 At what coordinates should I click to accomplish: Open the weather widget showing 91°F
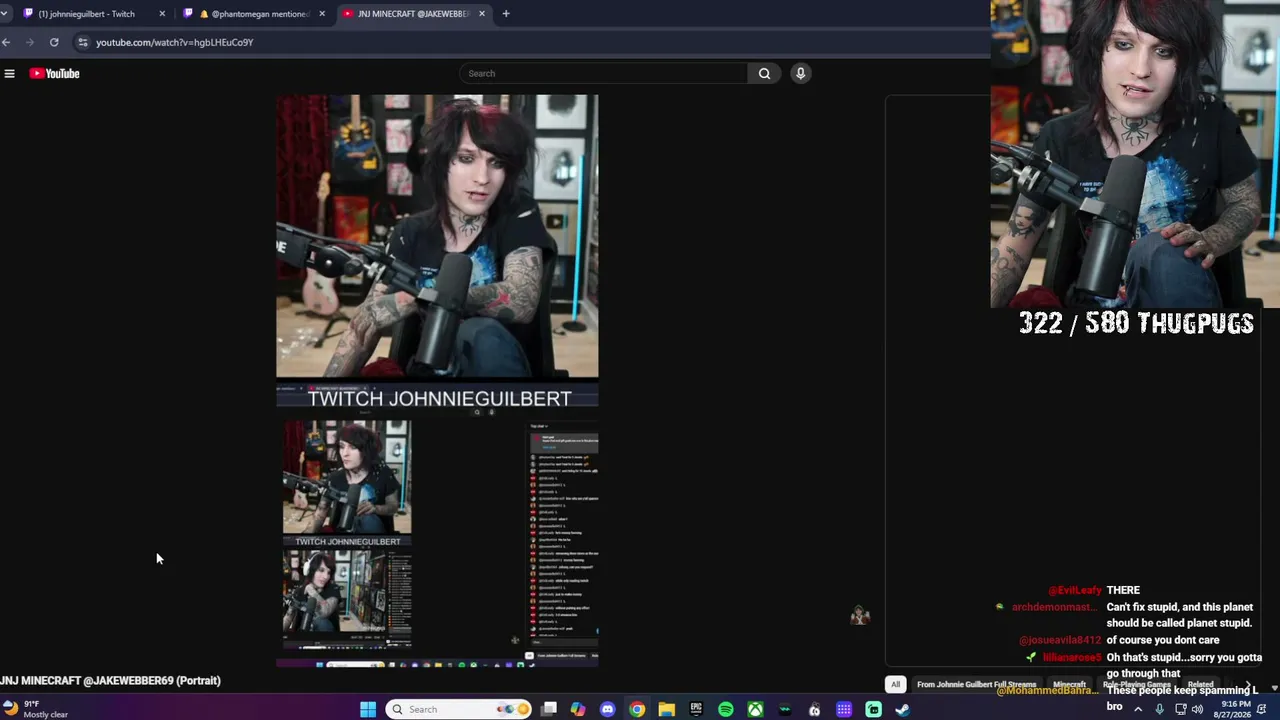click(x=36, y=709)
